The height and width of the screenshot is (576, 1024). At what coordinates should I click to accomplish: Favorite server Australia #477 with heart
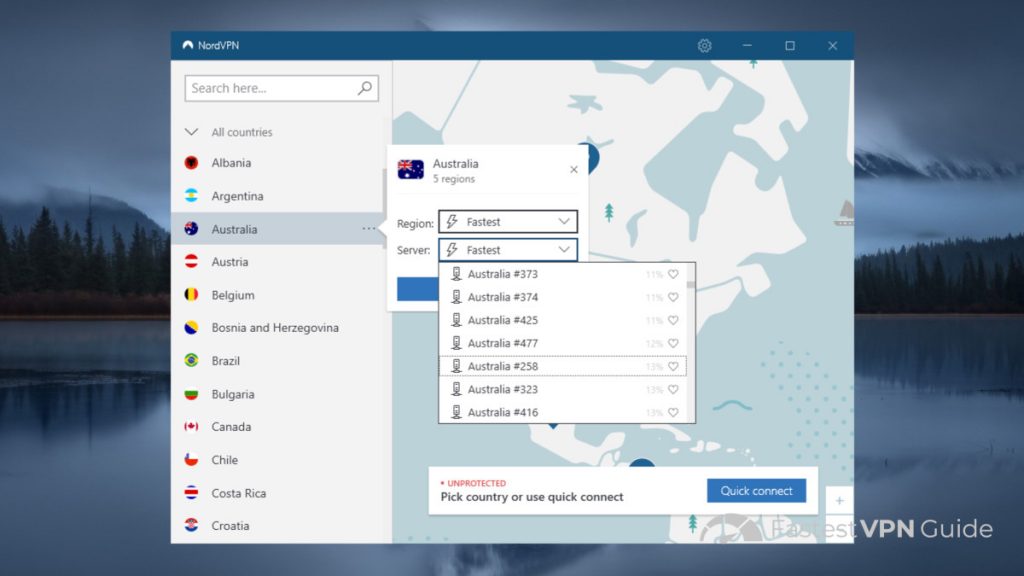click(673, 343)
